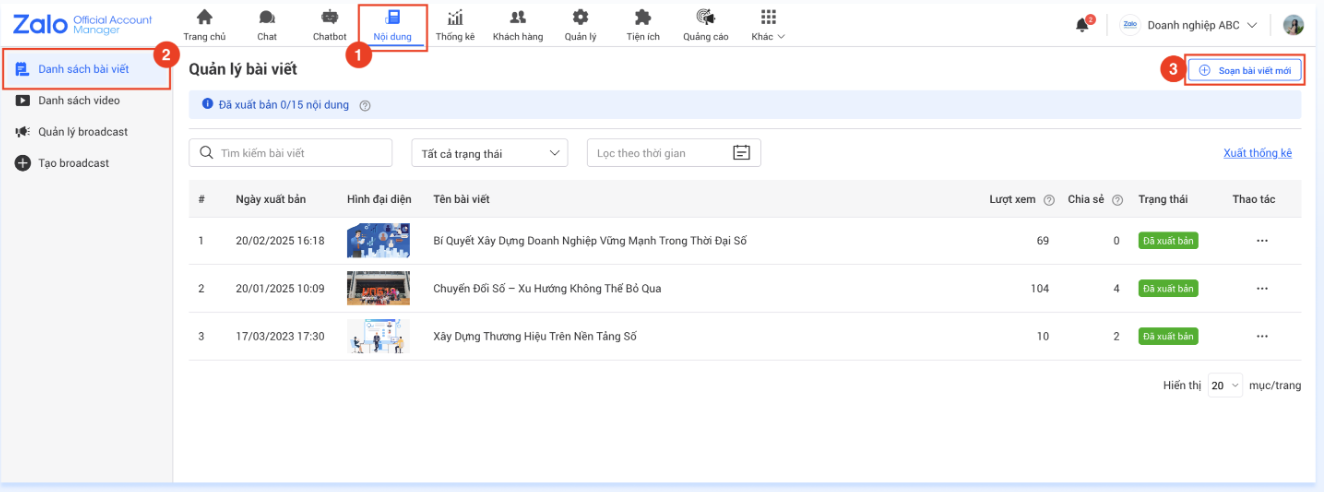Select Tạo broadcast in sidebar
The image size is (1324, 492).
(x=62, y=162)
